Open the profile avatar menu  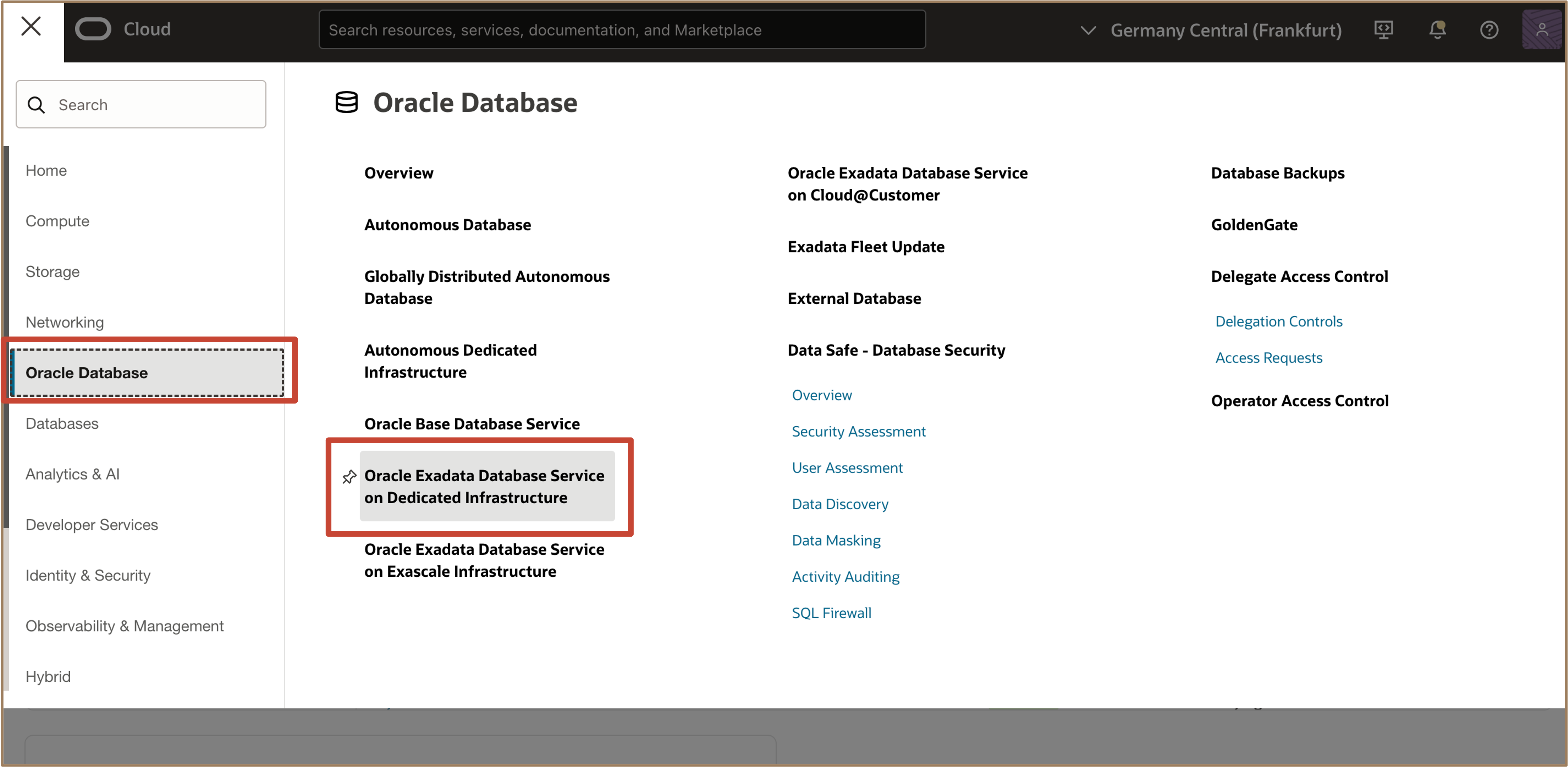click(x=1542, y=29)
